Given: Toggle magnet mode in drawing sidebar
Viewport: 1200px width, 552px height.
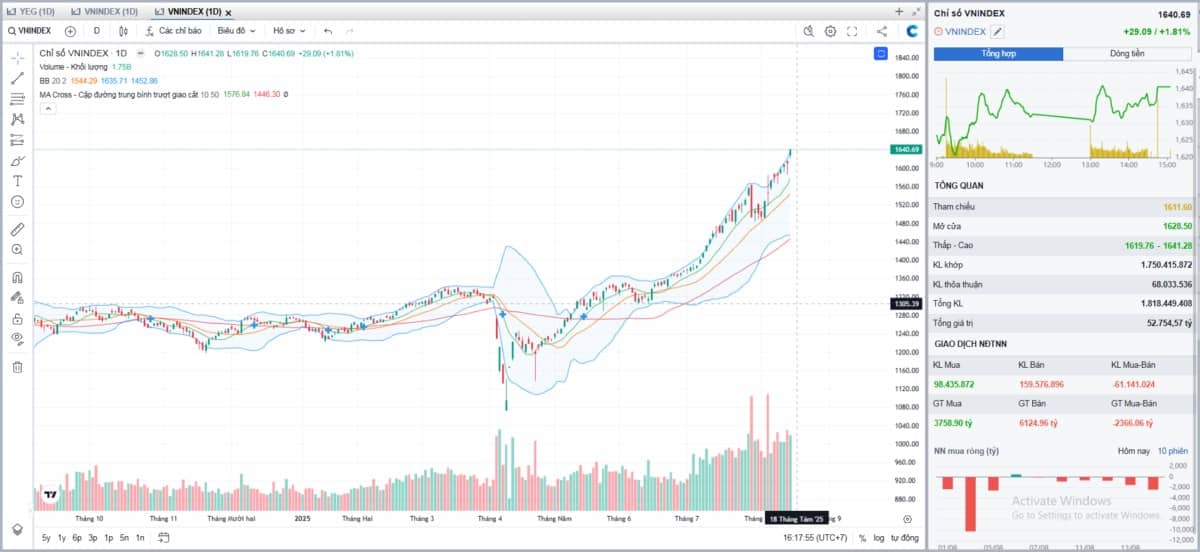Looking at the screenshot, I should point(17,278).
